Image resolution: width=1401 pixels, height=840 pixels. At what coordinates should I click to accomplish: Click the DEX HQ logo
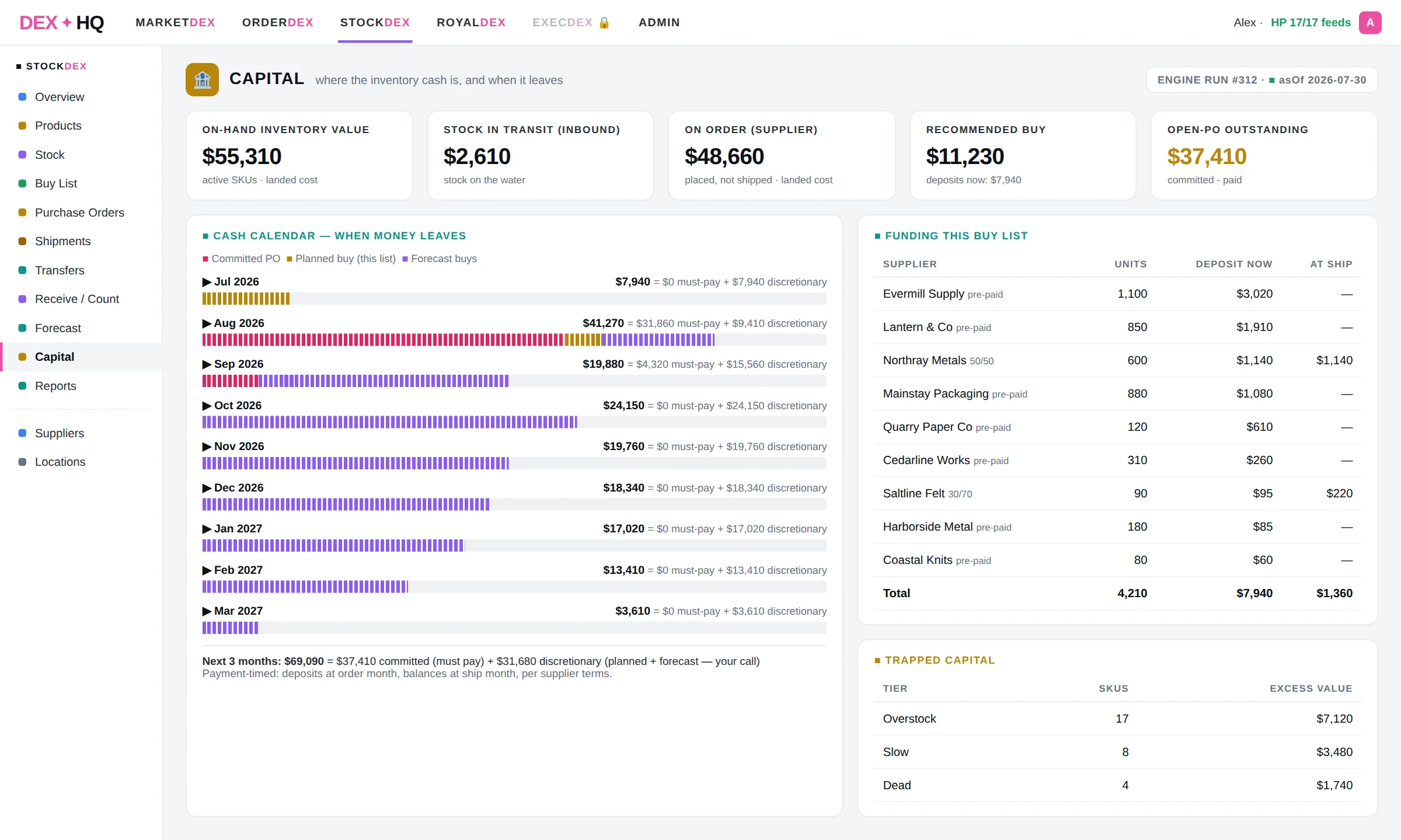(x=61, y=22)
